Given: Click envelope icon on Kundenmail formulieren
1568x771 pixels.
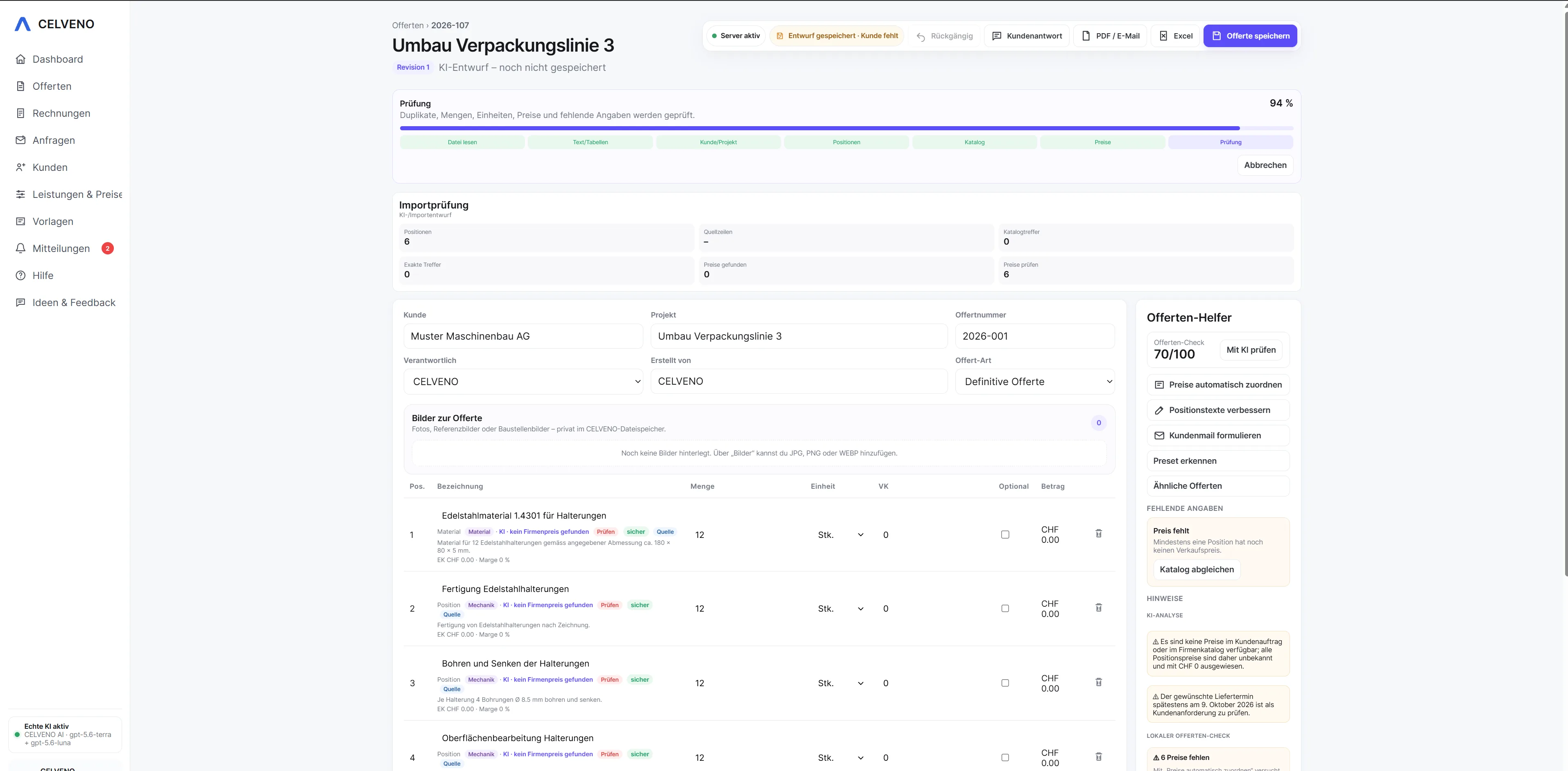Looking at the screenshot, I should (1160, 435).
